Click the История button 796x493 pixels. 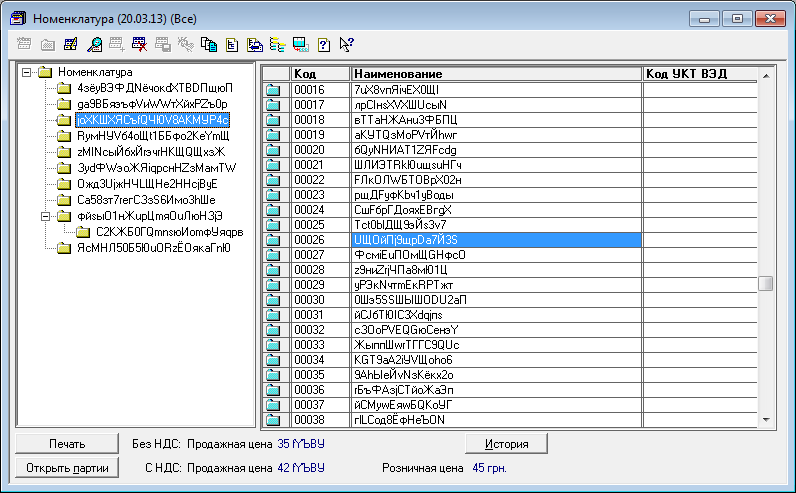[x=507, y=444]
